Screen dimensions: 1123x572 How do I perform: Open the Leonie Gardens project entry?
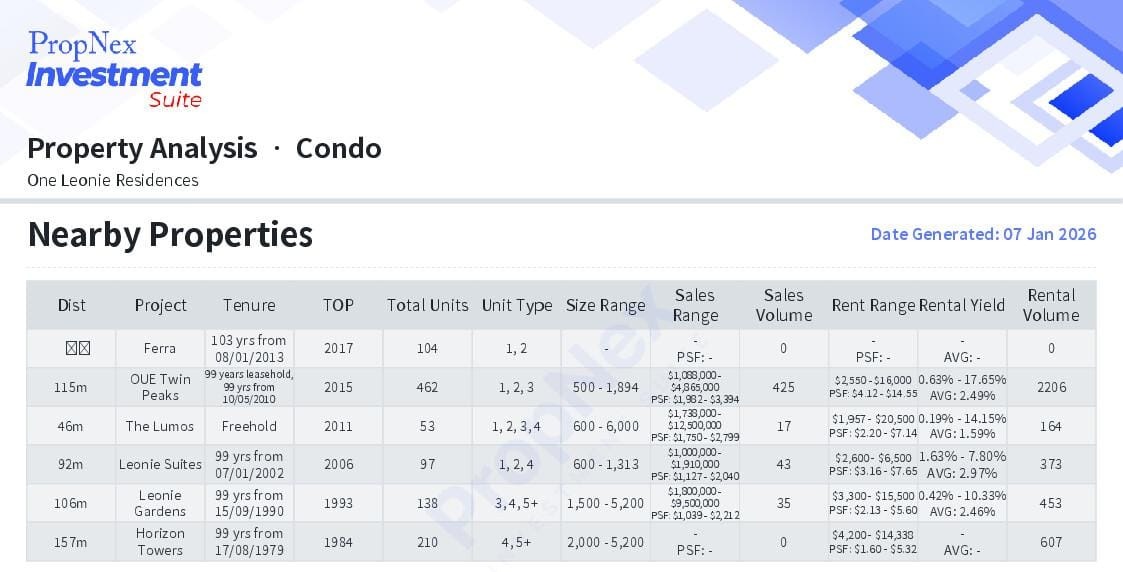pos(160,503)
